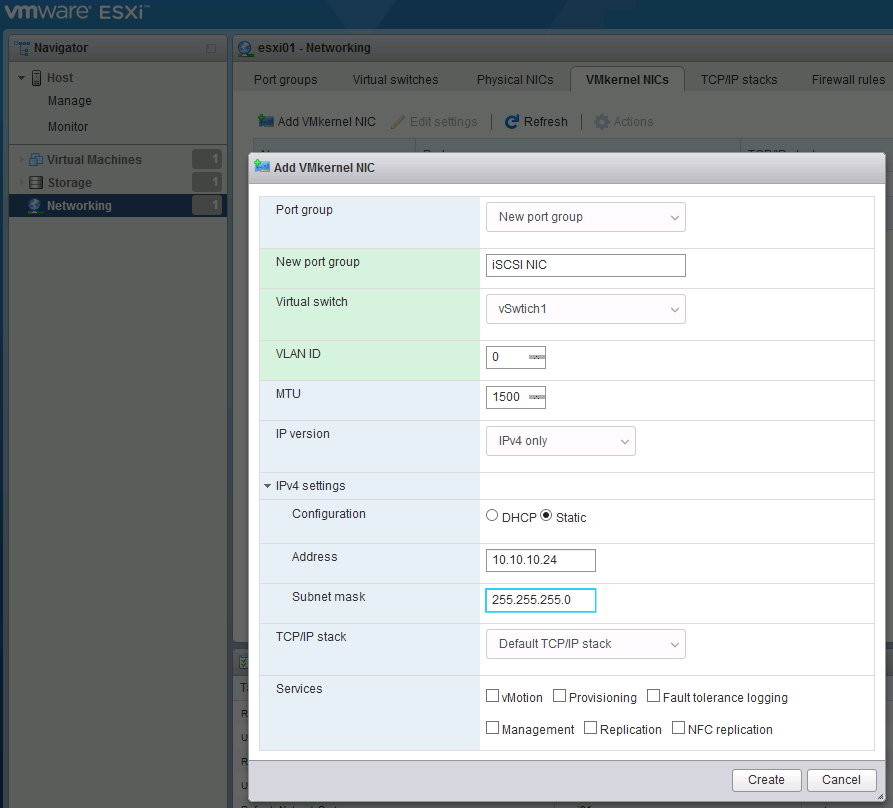Enable the Replication service checkbox

(x=591, y=728)
